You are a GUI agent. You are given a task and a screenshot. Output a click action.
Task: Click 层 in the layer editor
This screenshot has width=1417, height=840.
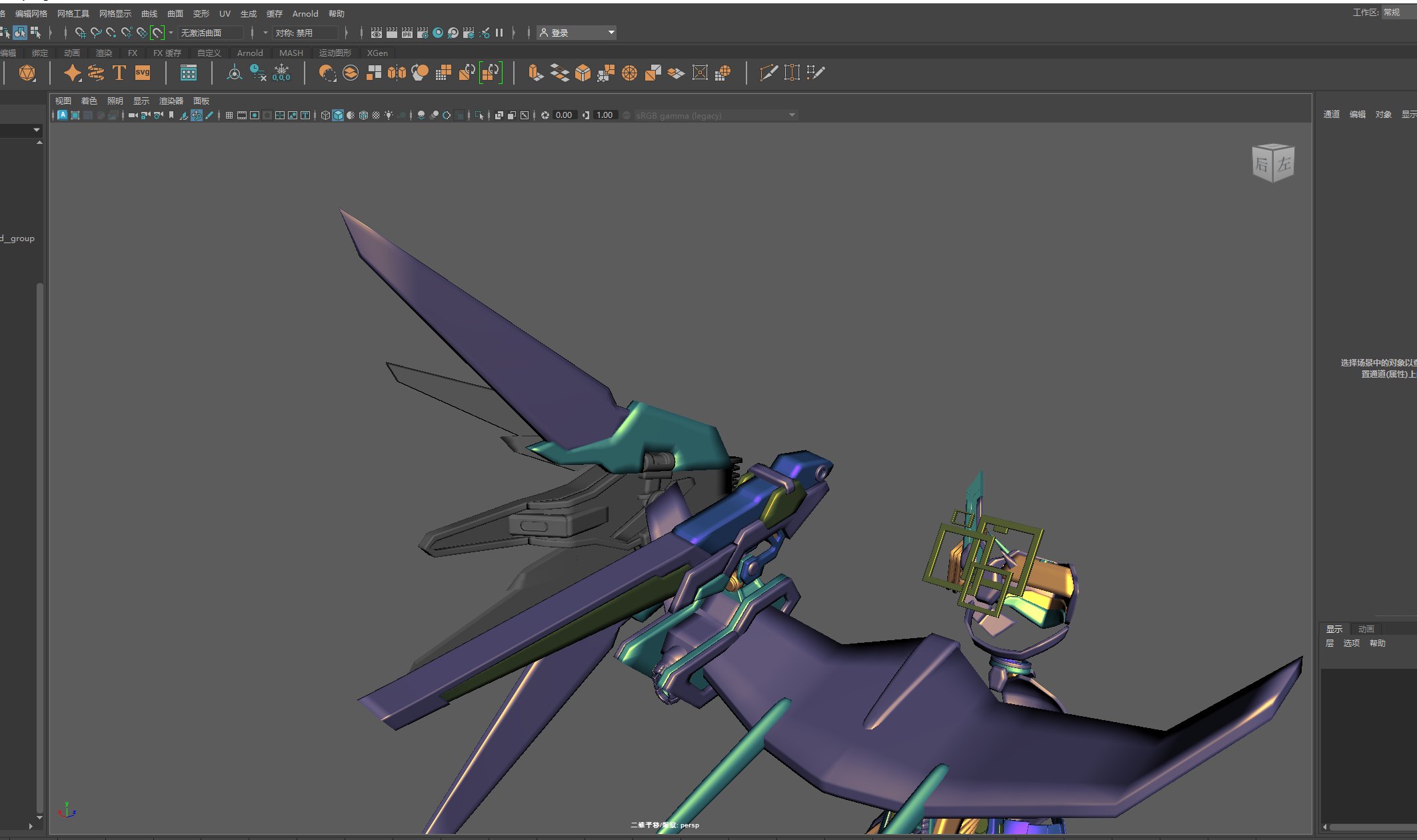1330,643
